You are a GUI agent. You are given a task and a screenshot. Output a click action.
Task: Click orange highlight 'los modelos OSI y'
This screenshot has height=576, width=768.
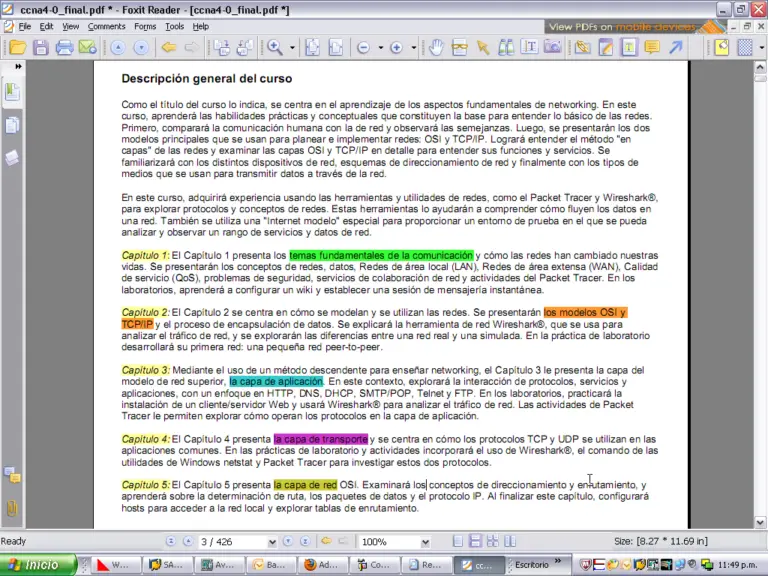click(x=585, y=312)
